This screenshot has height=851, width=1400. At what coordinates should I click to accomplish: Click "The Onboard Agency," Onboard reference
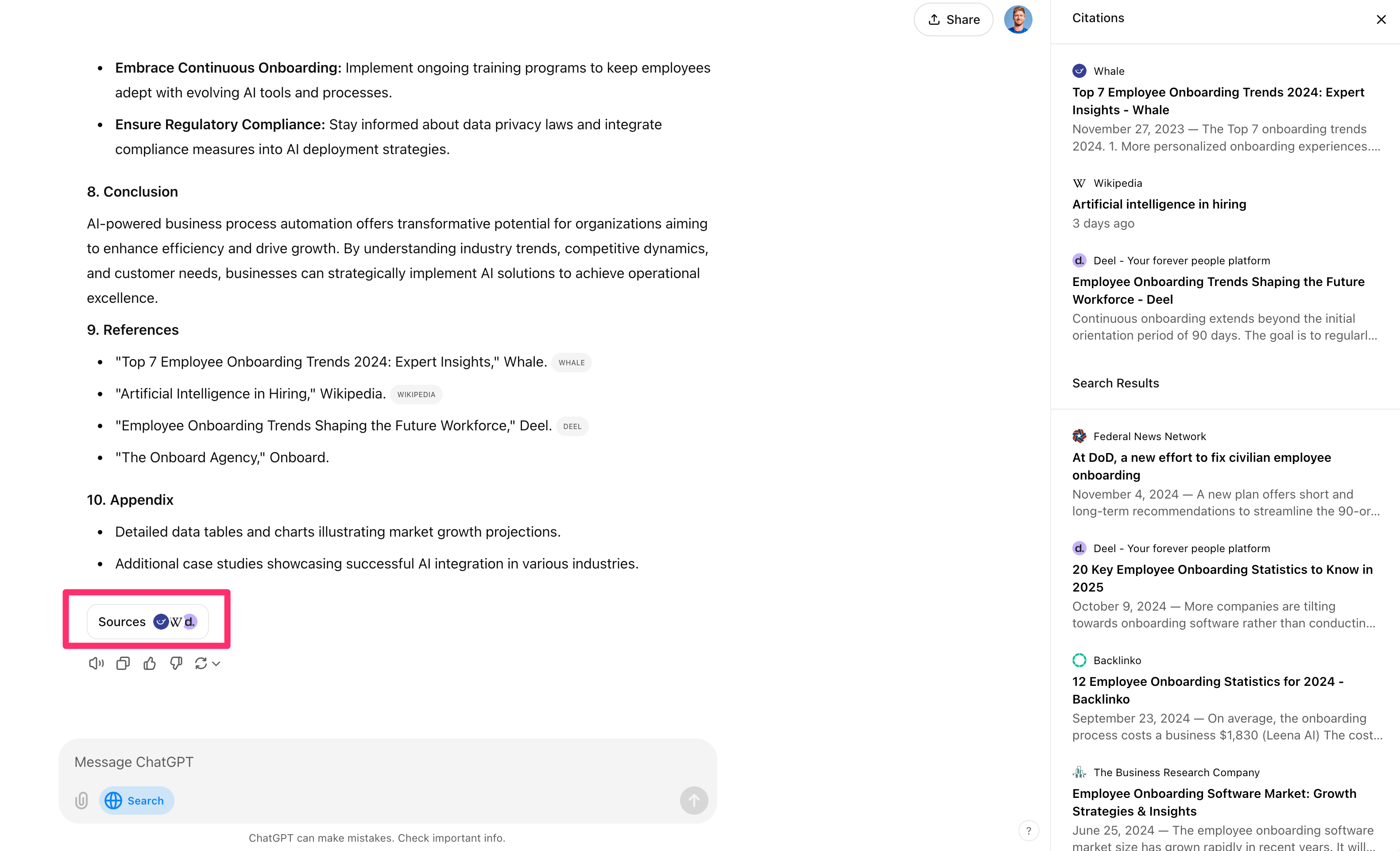point(222,457)
